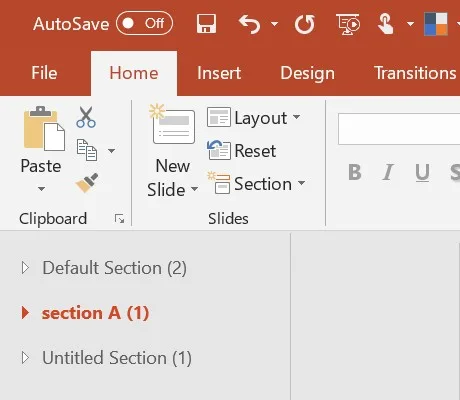Select the Format Painter brush

[87, 182]
